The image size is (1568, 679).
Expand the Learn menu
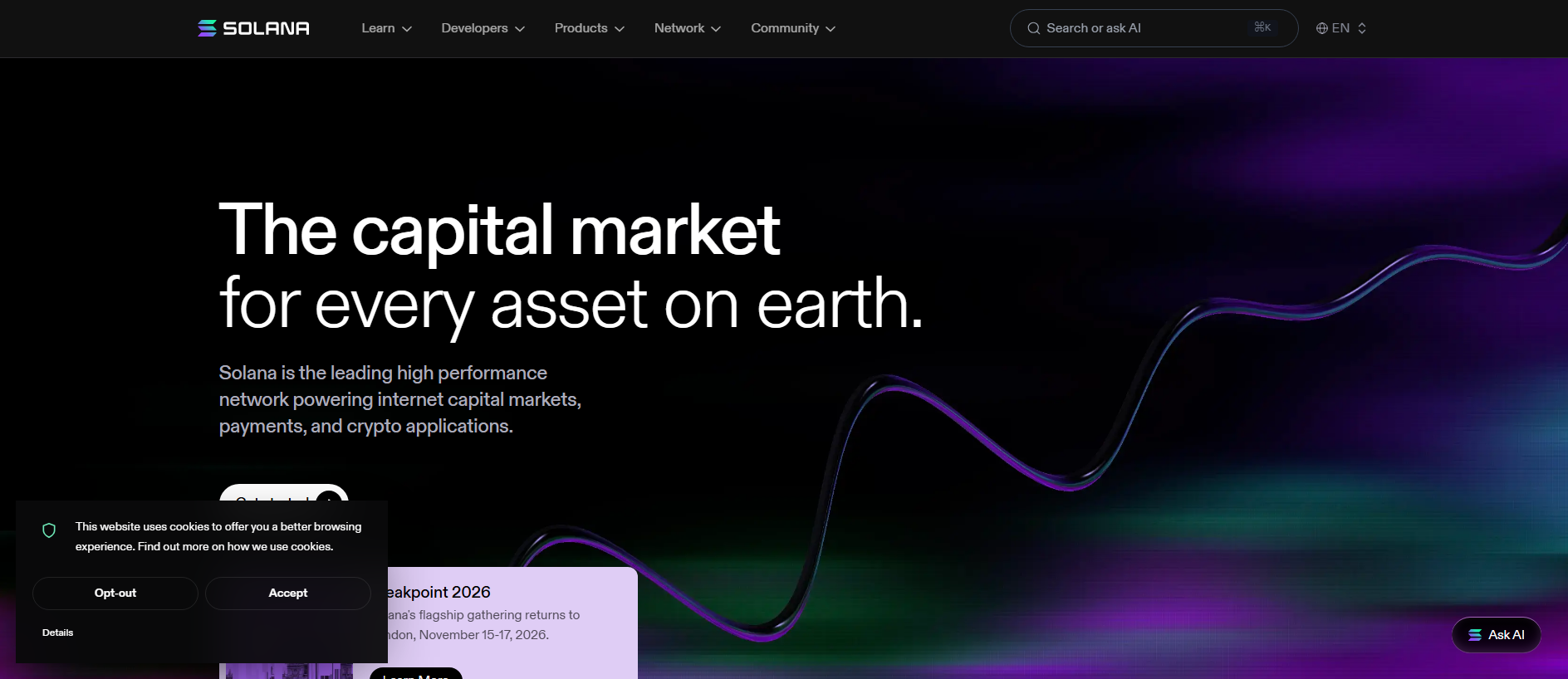386,28
